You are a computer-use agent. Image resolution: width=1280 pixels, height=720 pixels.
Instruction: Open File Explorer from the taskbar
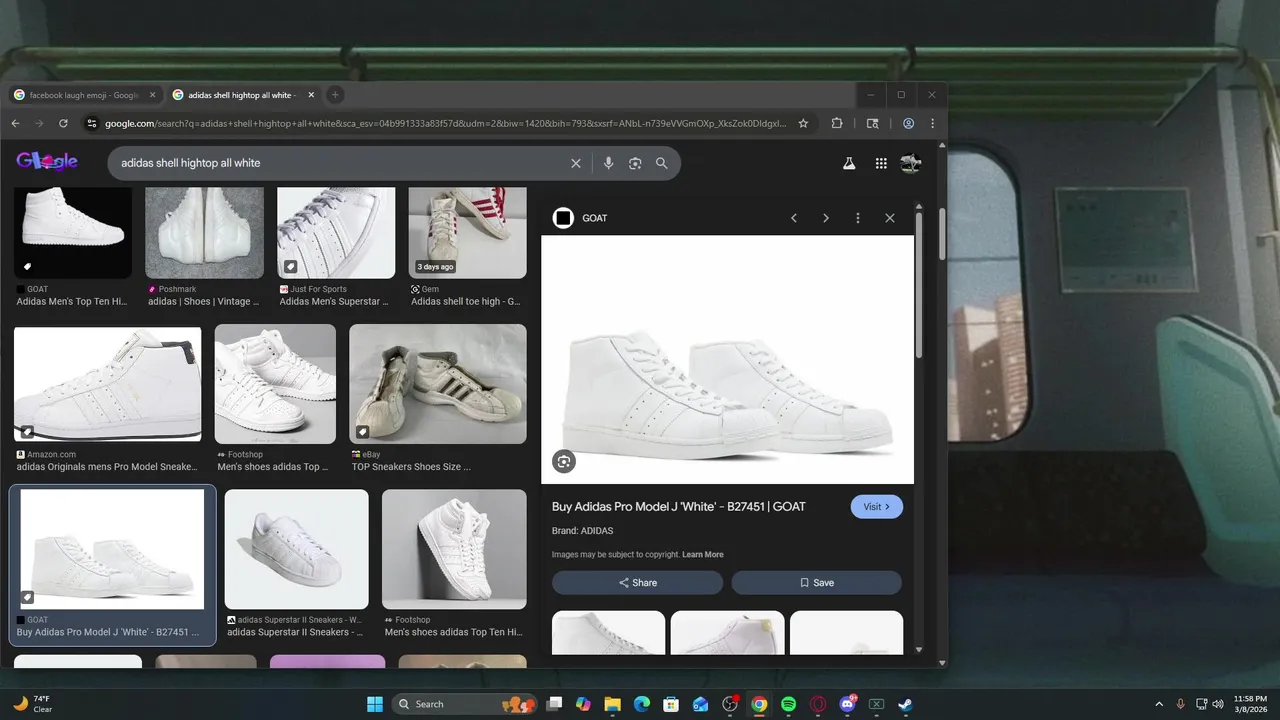pos(612,704)
